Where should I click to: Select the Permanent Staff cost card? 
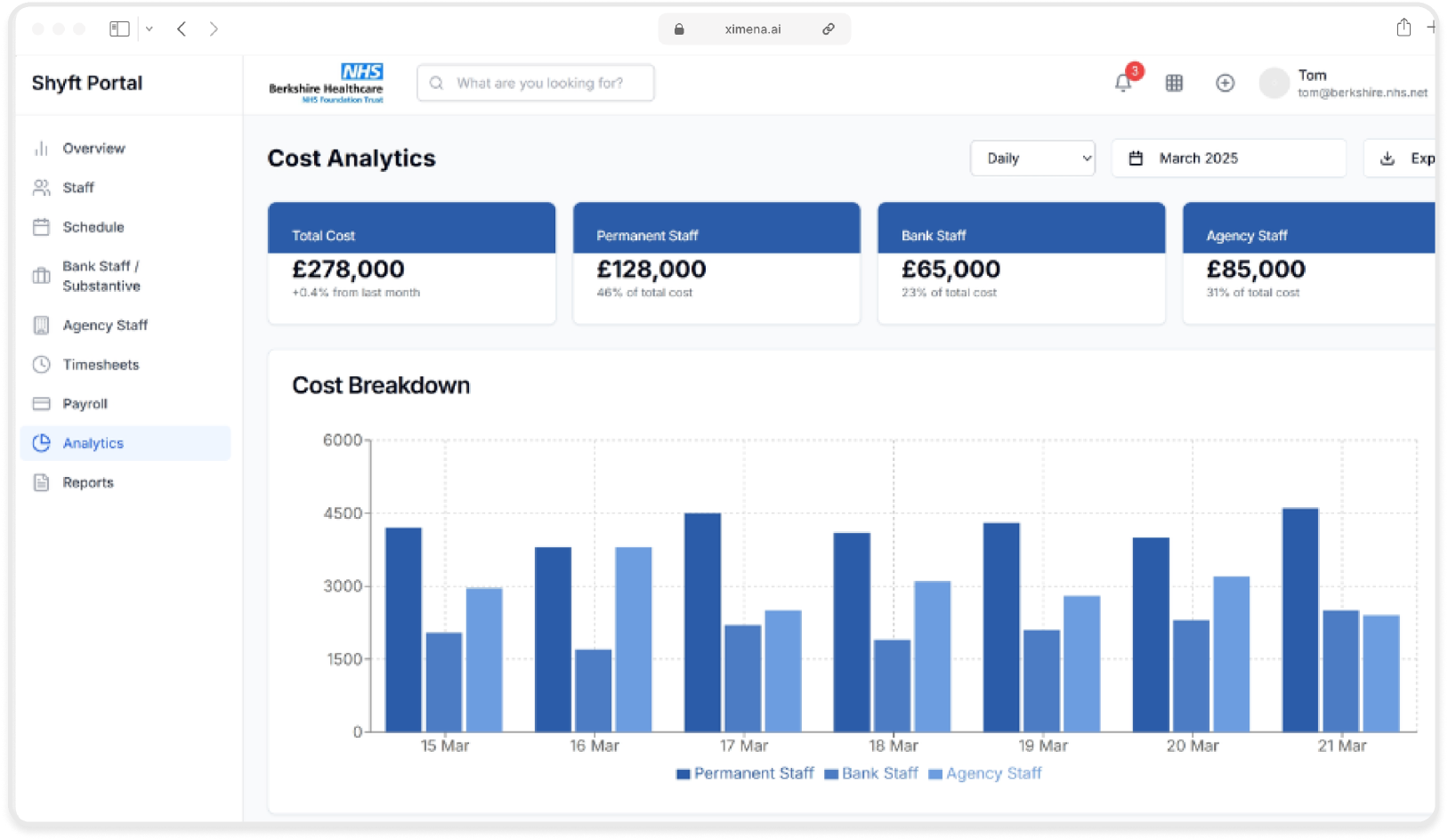[x=716, y=263]
